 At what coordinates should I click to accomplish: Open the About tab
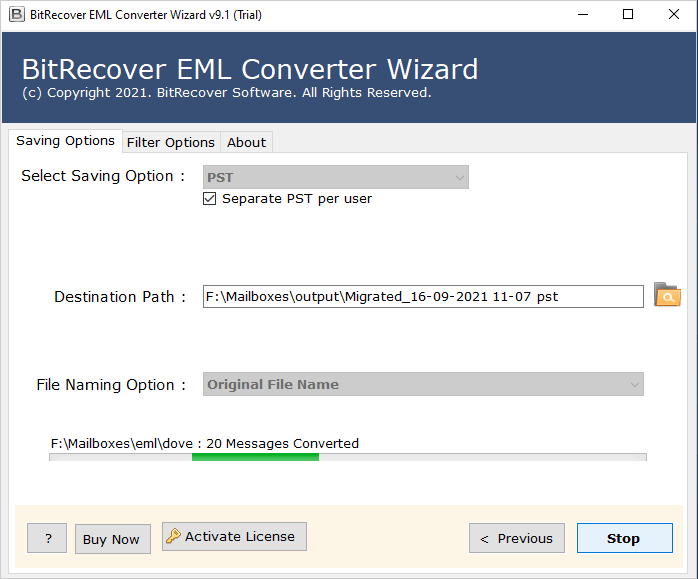[x=247, y=142]
